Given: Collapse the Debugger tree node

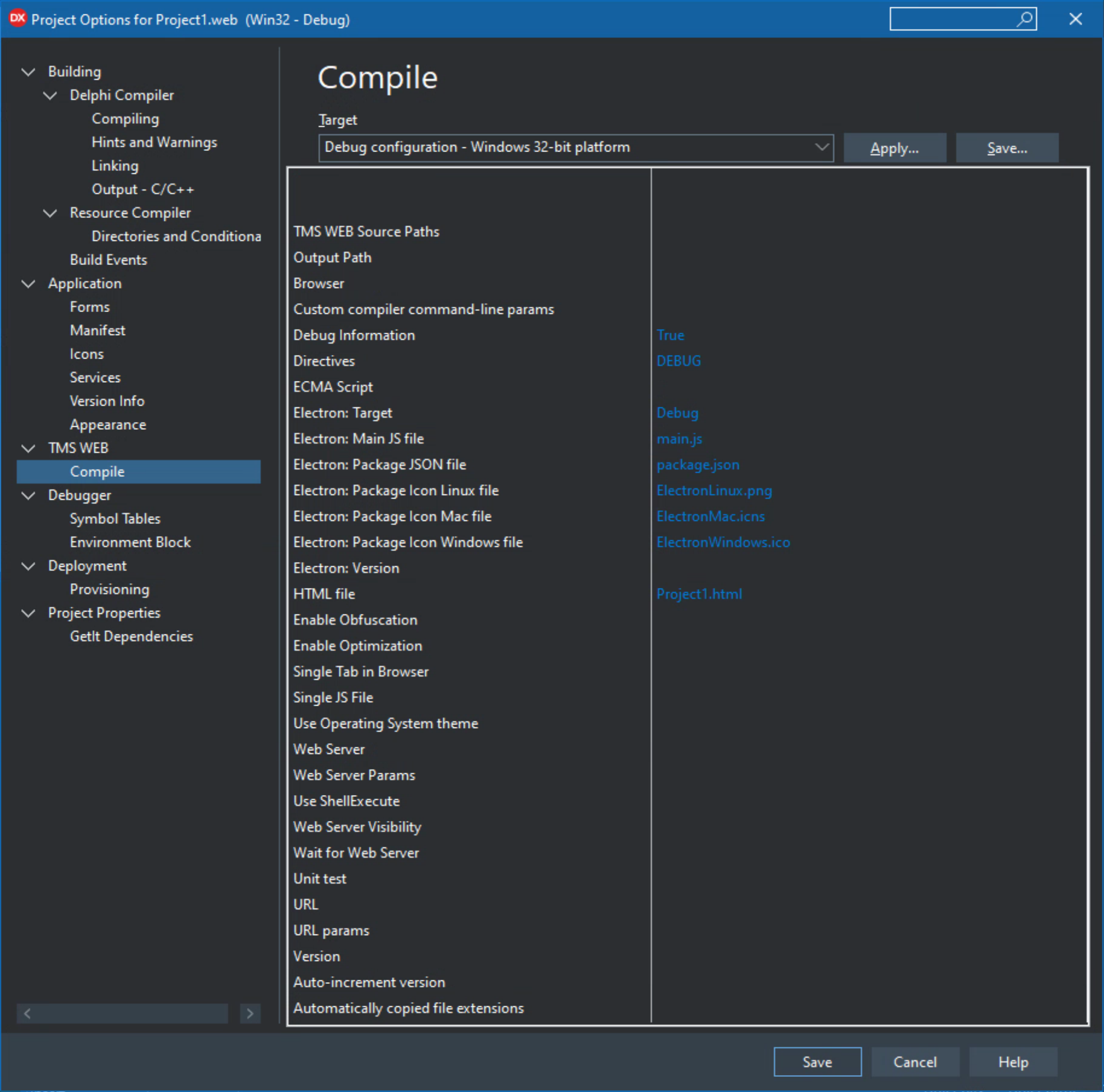Looking at the screenshot, I should [28, 496].
